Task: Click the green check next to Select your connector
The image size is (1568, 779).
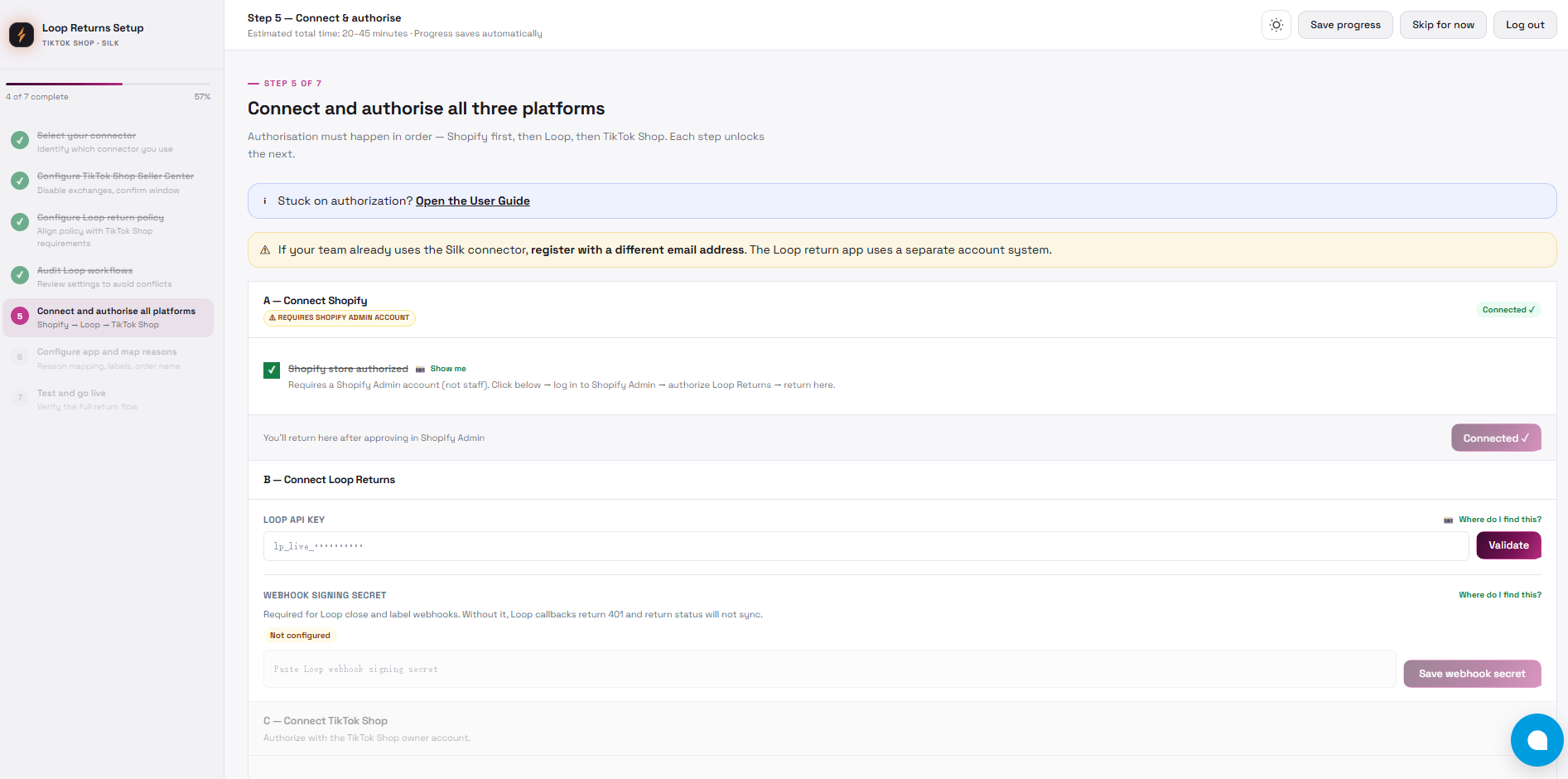Action: click(x=20, y=140)
